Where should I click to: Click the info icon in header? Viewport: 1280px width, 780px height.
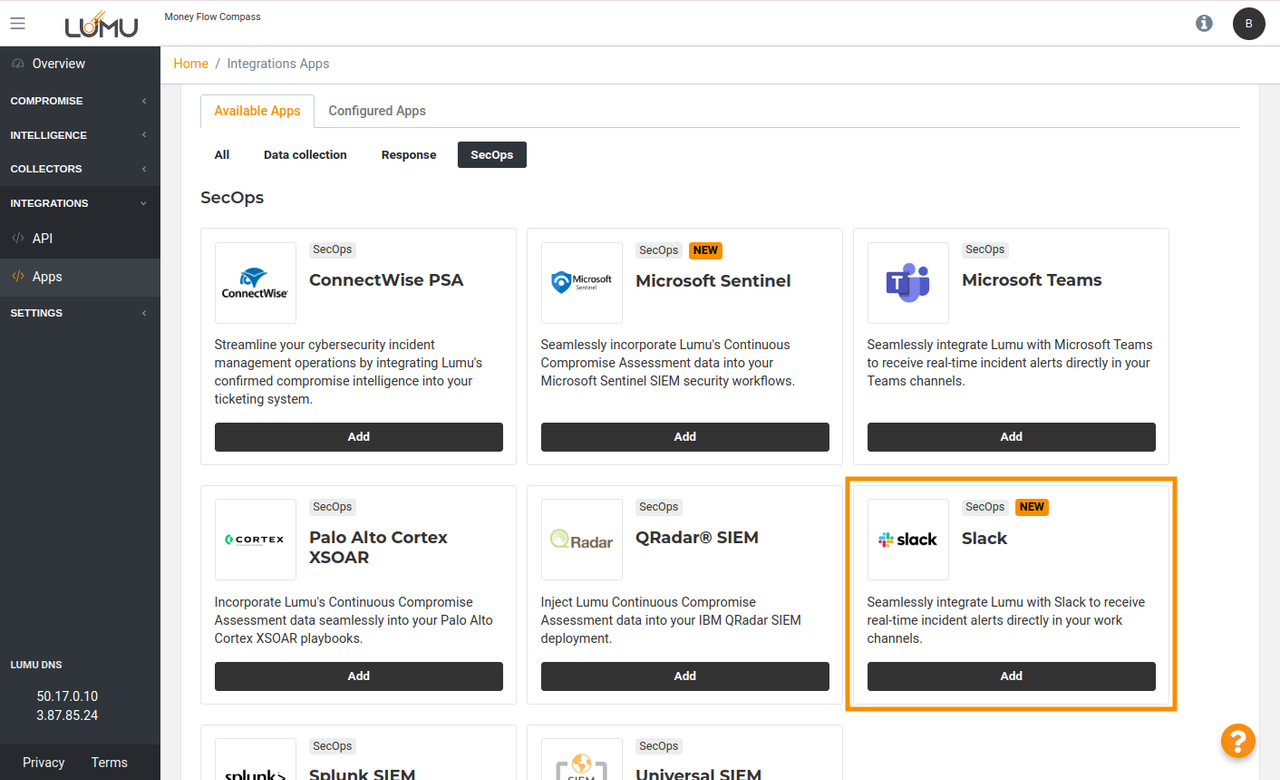(x=1204, y=23)
